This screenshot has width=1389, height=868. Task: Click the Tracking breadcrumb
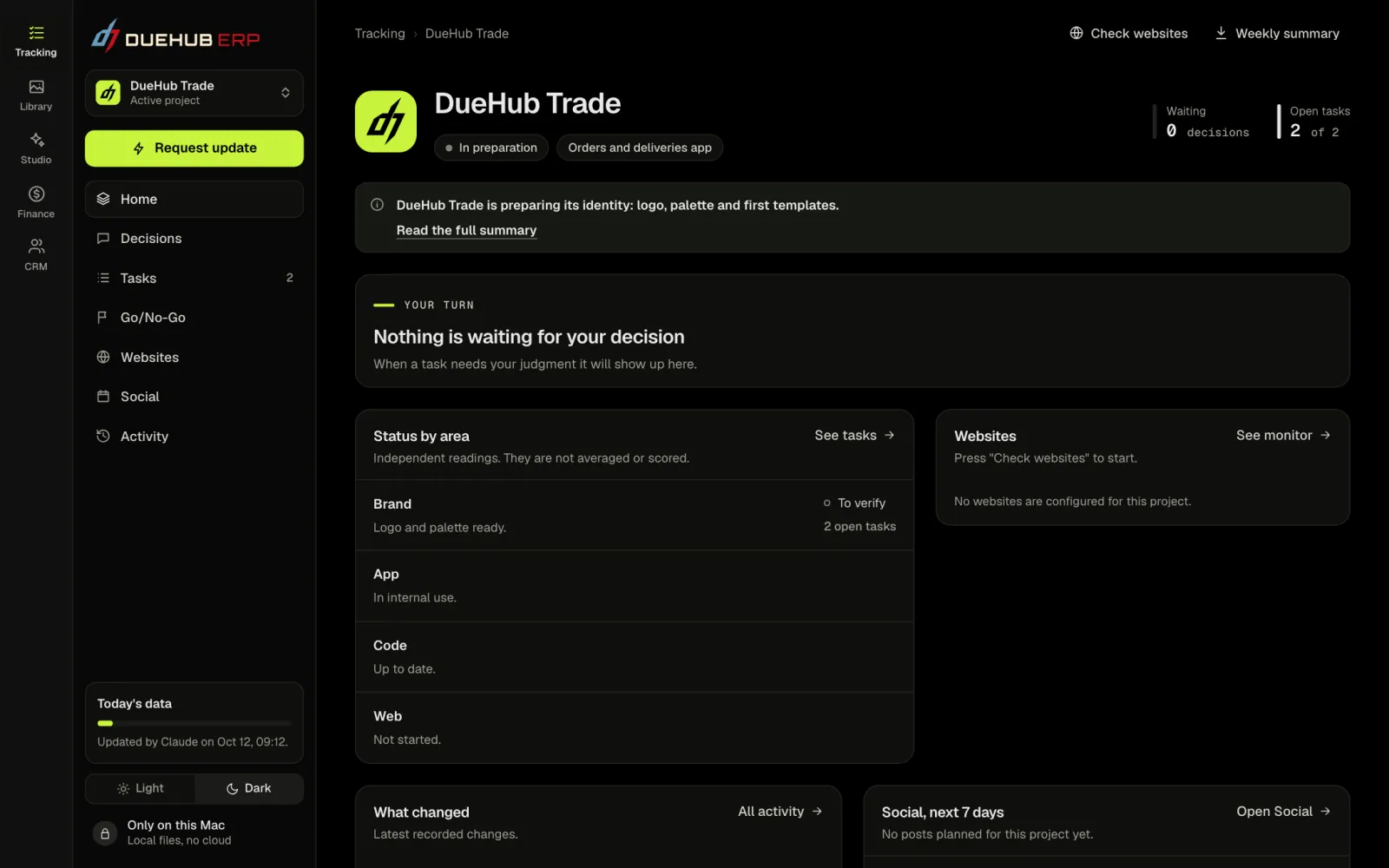point(379,34)
